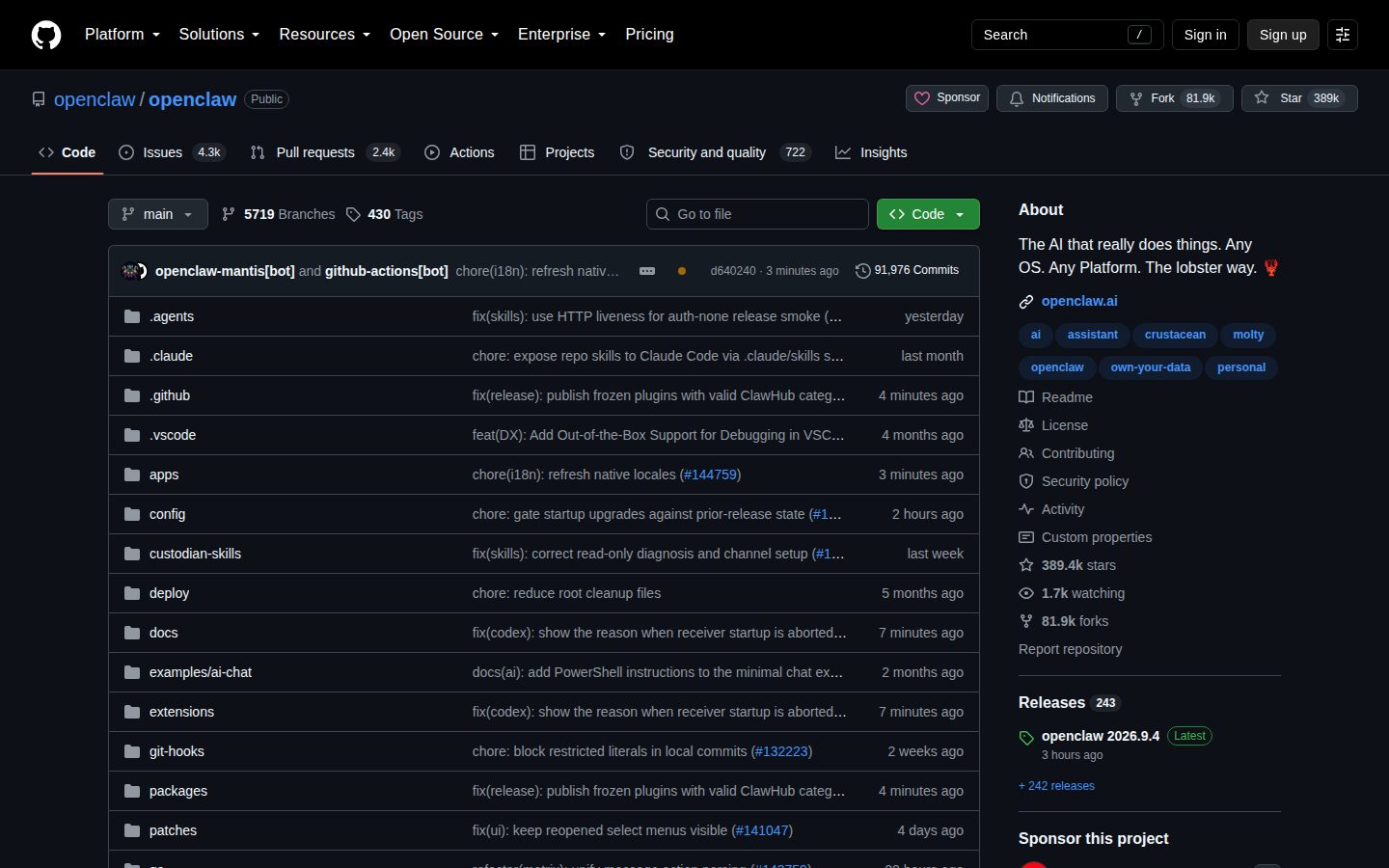
Task: Click the own-your-data topic tag
Action: click(1150, 367)
